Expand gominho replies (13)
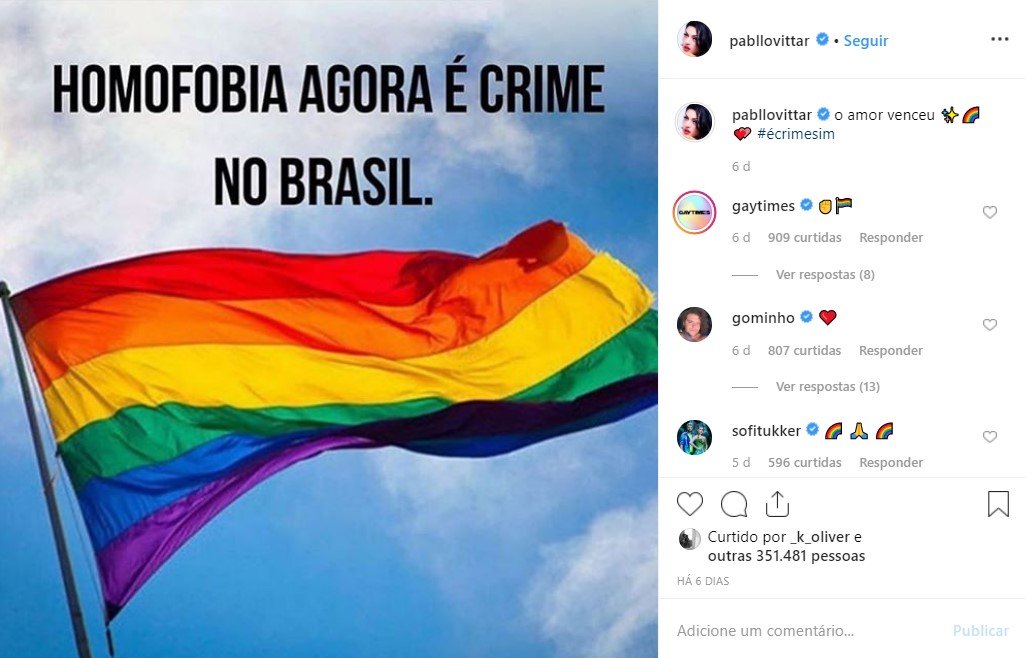This screenshot has height=658, width=1026. 828,387
